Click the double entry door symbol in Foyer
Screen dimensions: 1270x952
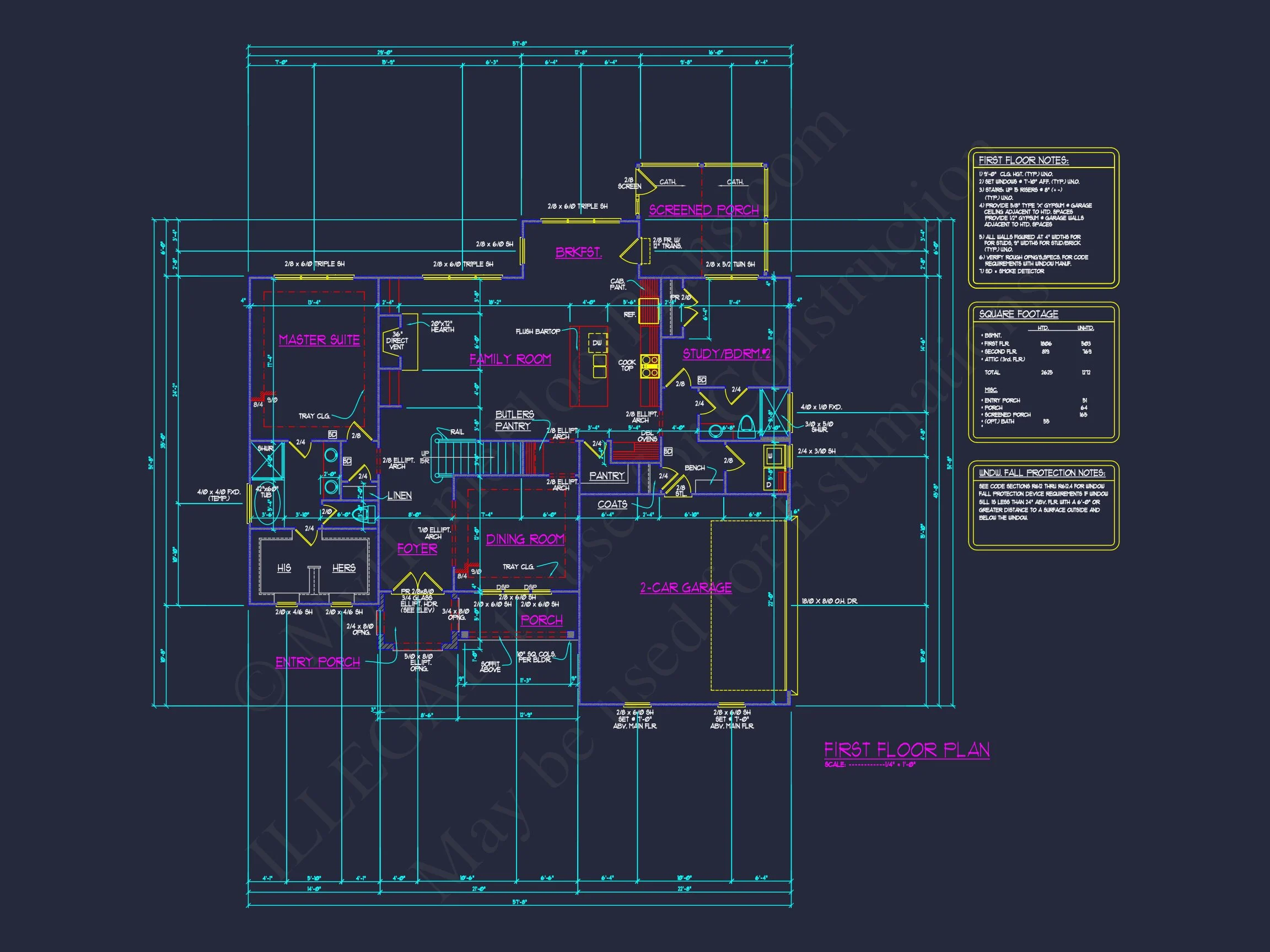pyautogui.click(x=417, y=582)
